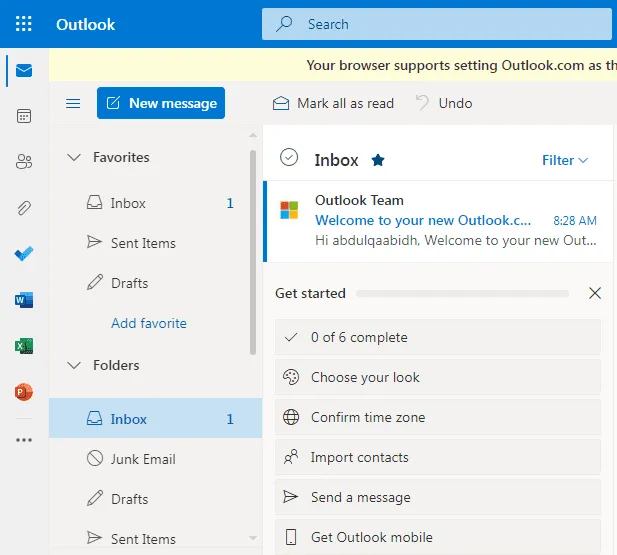
Task: Click the folder pane scroll-up arrow
Action: [x=253, y=135]
